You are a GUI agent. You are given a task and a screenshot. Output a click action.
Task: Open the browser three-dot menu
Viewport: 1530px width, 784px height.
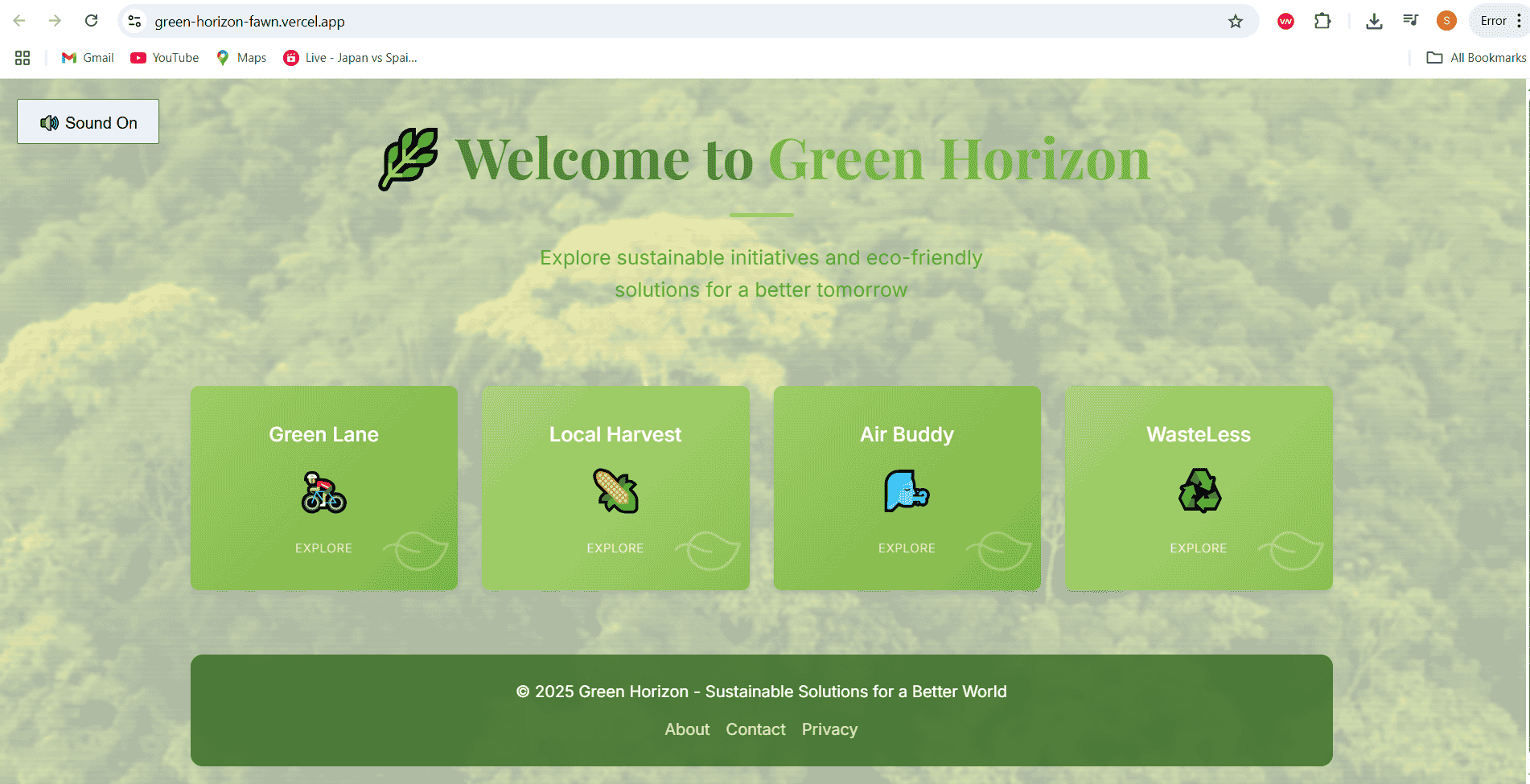[1519, 20]
